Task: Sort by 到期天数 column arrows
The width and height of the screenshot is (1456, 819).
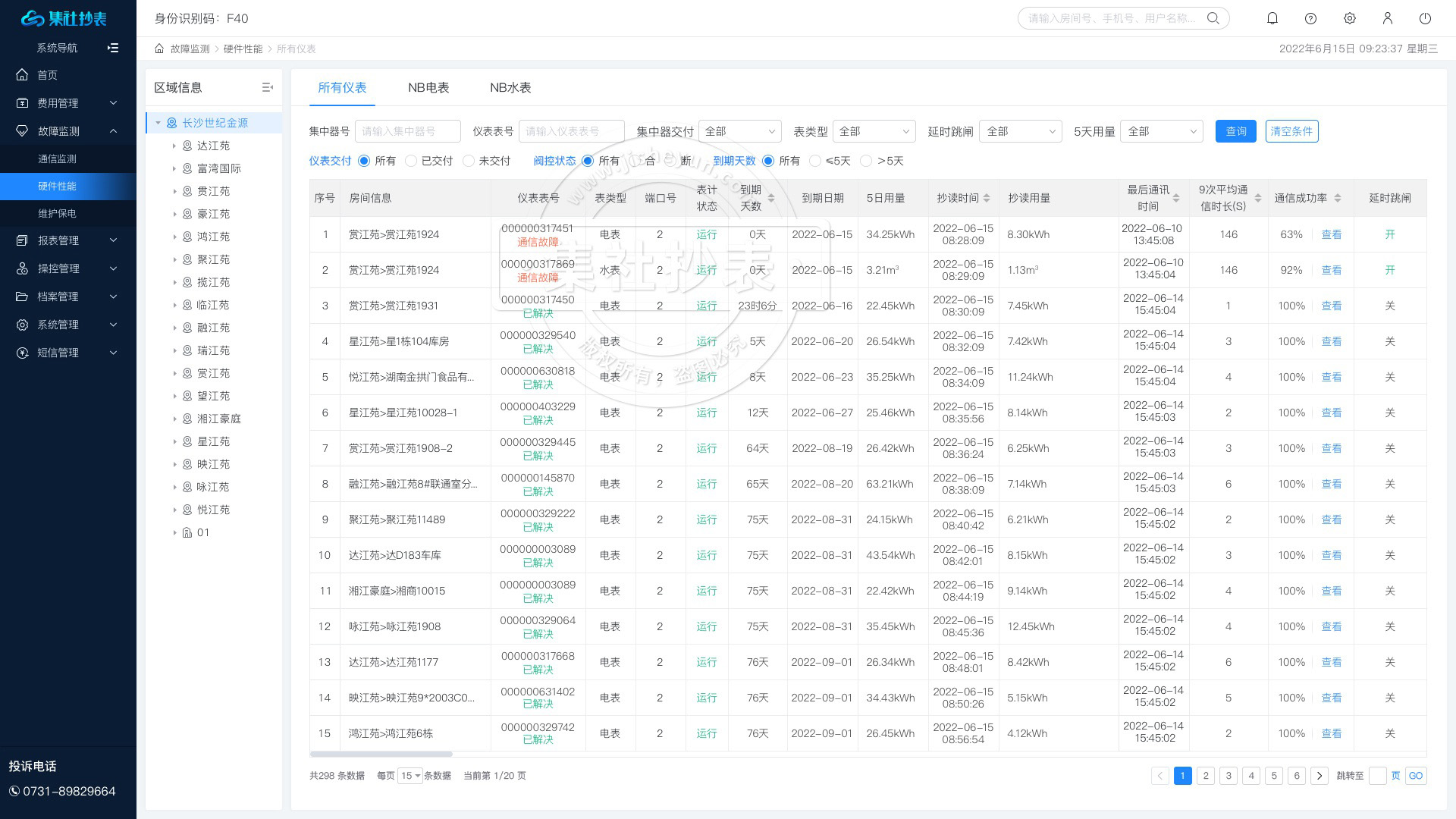Action: pyautogui.click(x=771, y=198)
